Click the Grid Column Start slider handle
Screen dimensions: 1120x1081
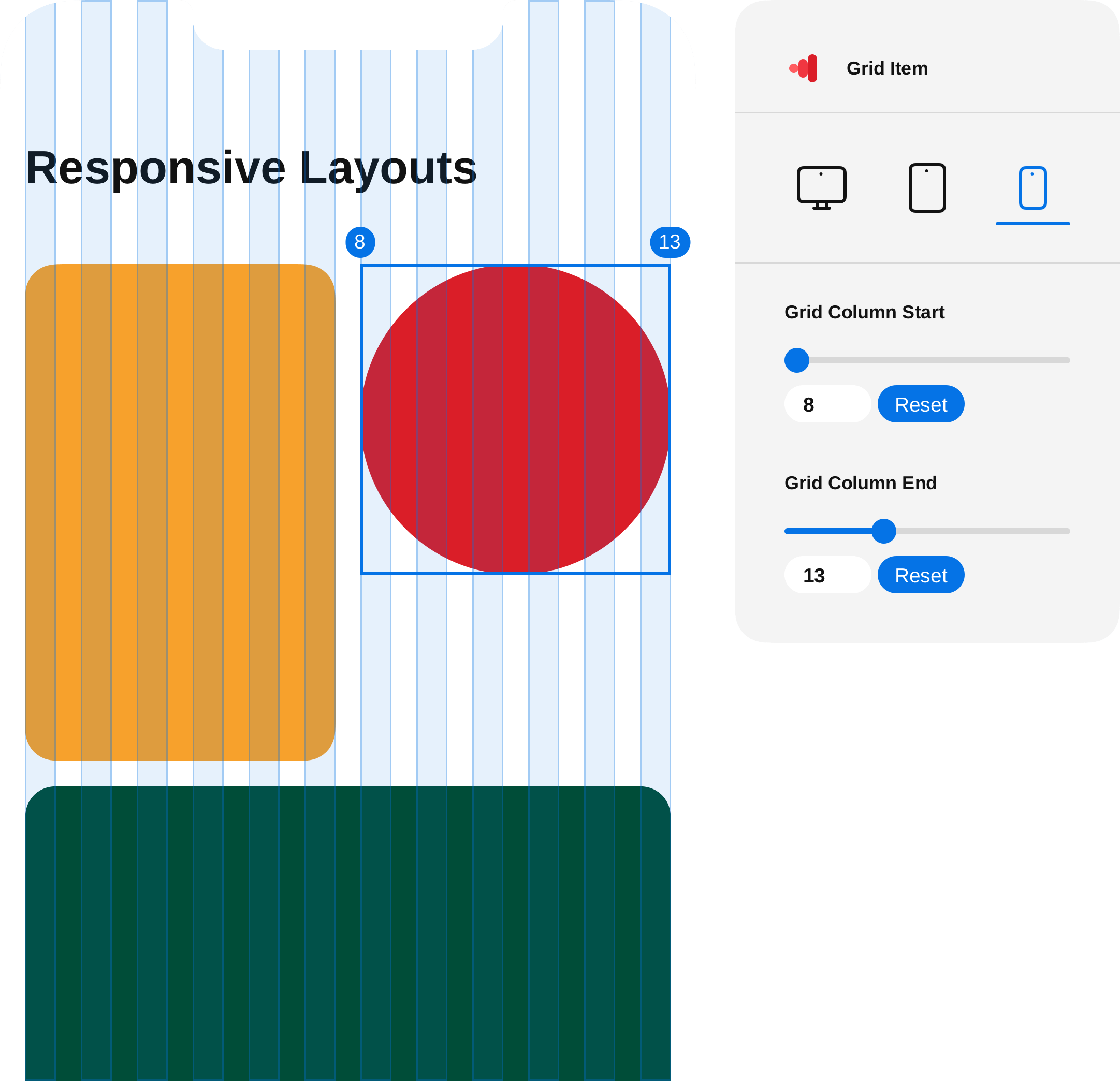[796, 360]
